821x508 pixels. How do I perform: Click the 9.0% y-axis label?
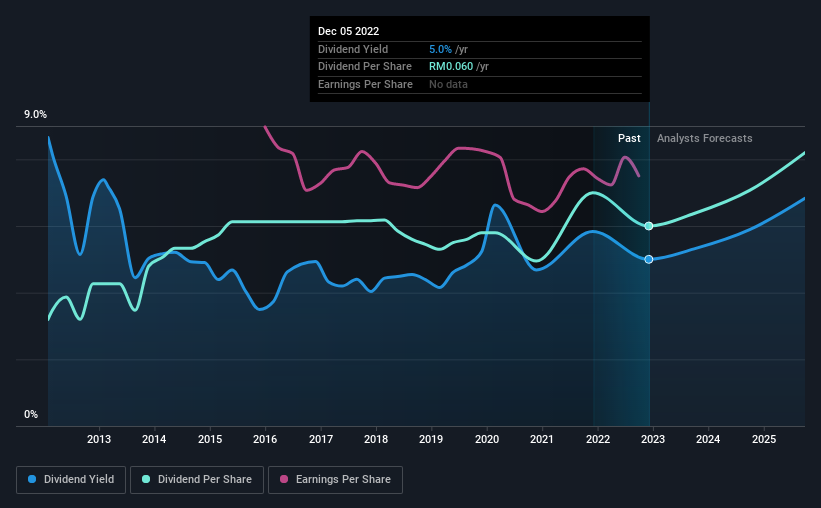pos(36,116)
